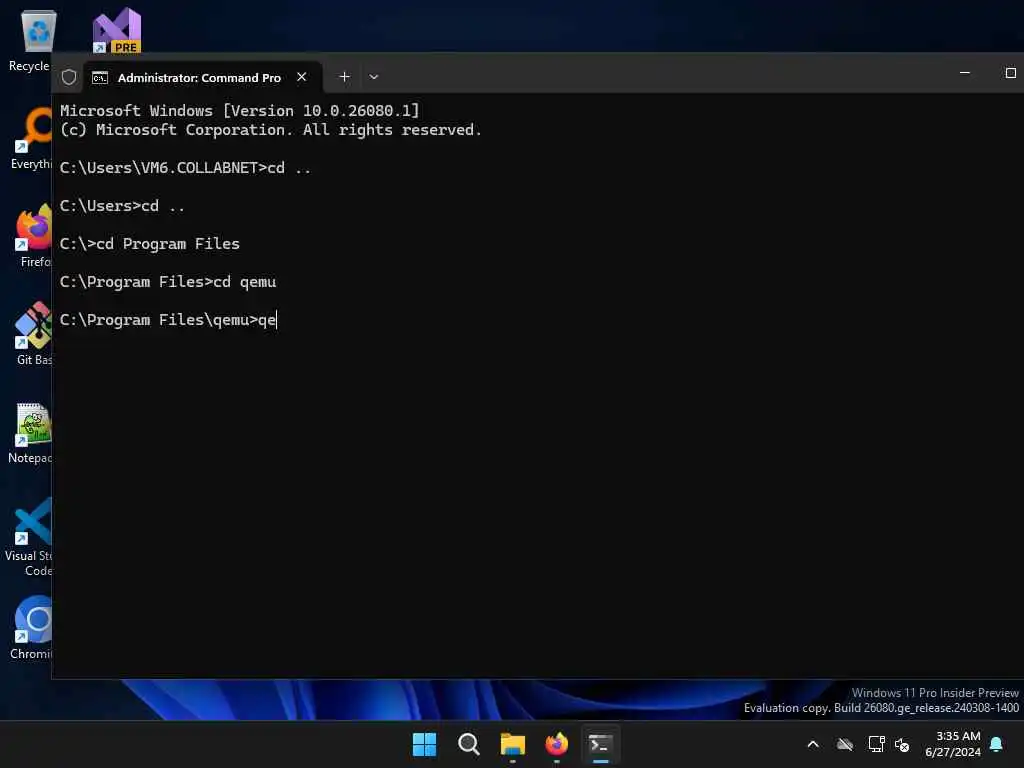The height and width of the screenshot is (768, 1024).
Task: Select the Administrator: Command Prompt tab
Action: coord(202,77)
